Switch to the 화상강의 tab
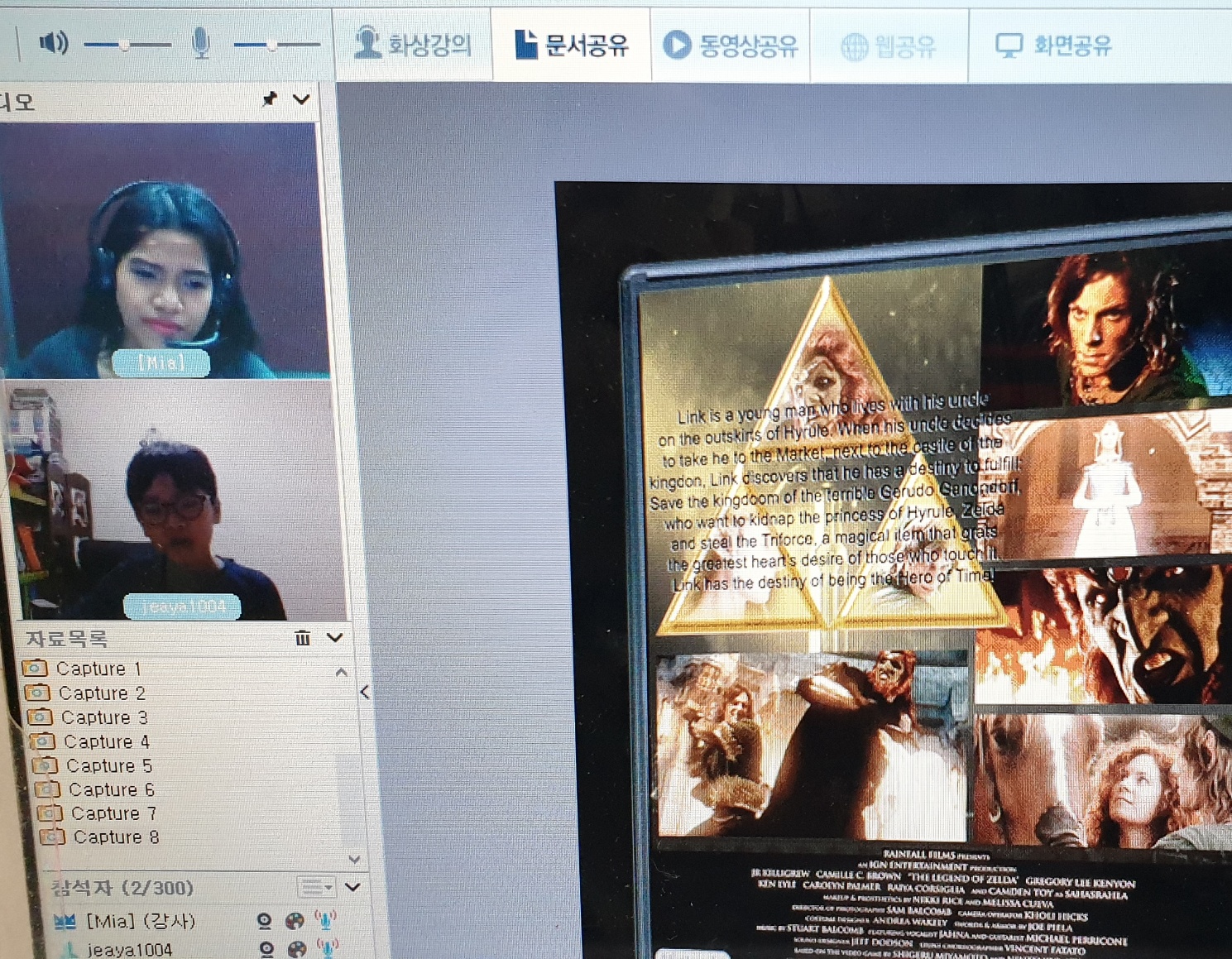 coord(413,45)
